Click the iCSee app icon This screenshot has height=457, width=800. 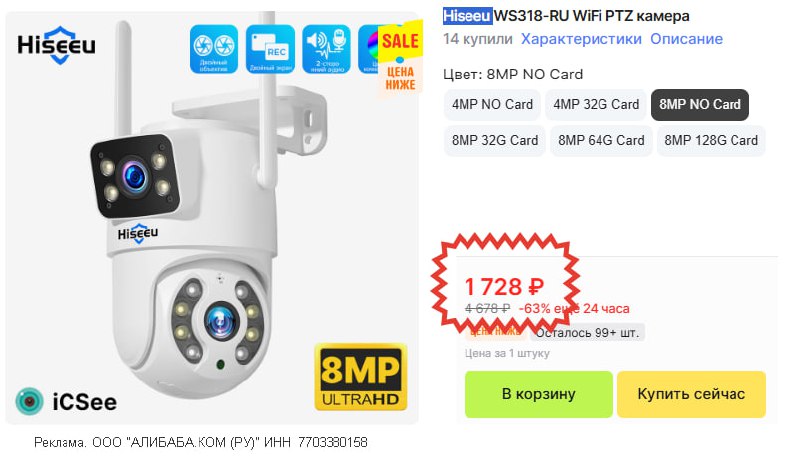[x=29, y=401]
